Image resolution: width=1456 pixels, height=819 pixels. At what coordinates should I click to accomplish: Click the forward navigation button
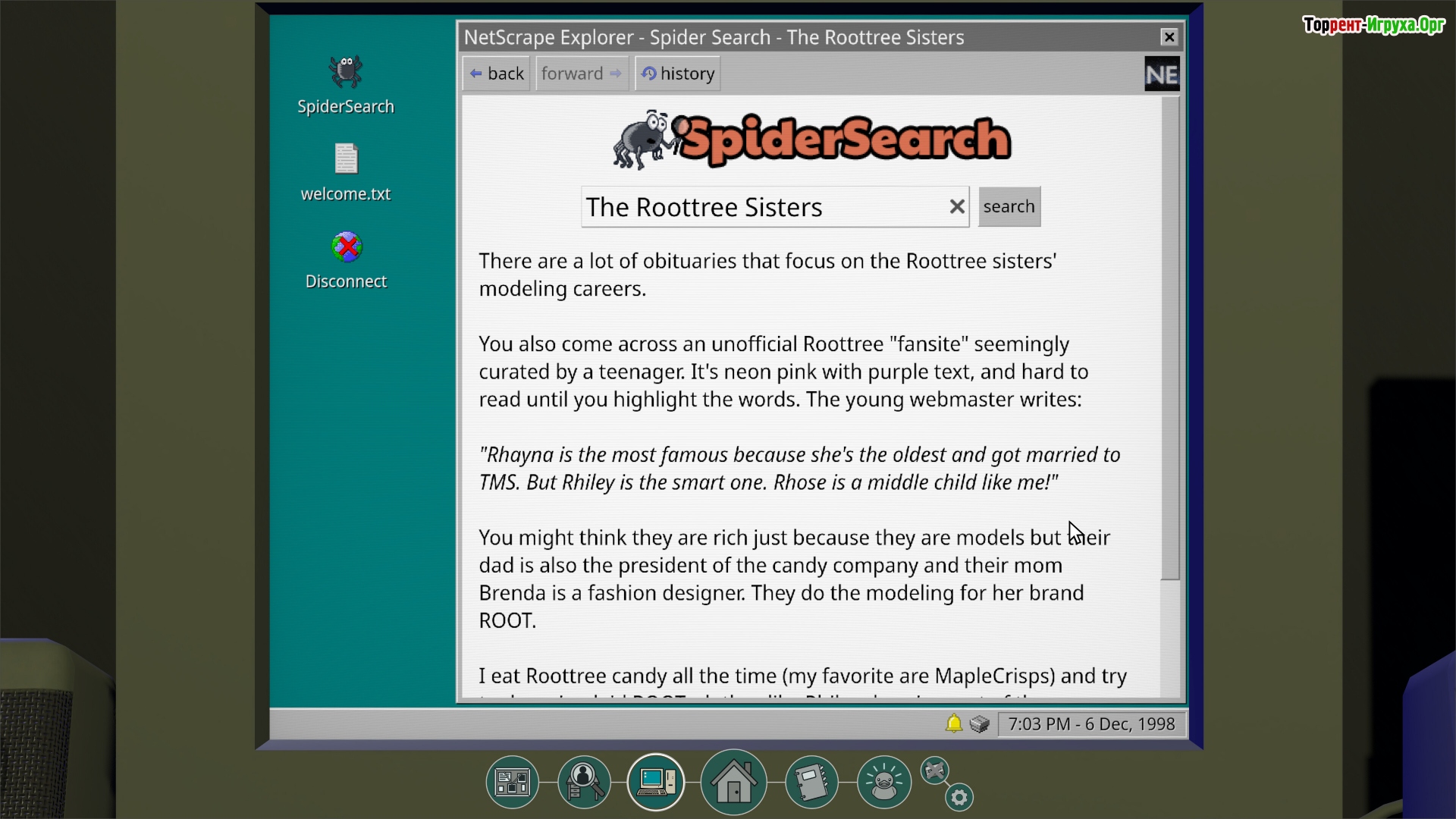point(582,74)
